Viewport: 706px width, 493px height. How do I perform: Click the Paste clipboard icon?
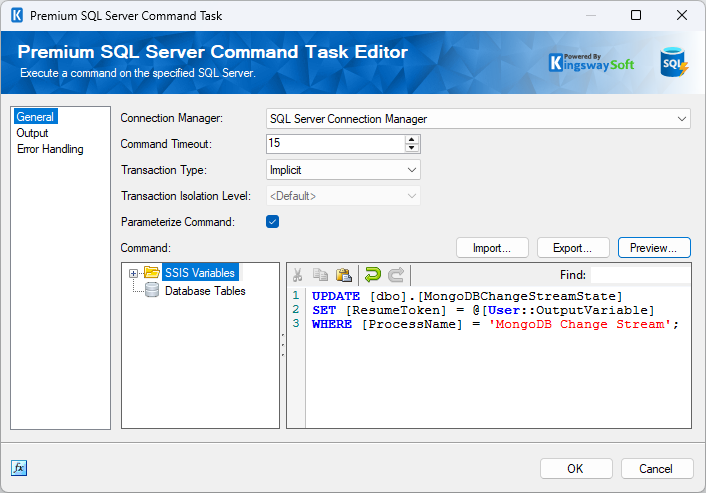tap(344, 275)
